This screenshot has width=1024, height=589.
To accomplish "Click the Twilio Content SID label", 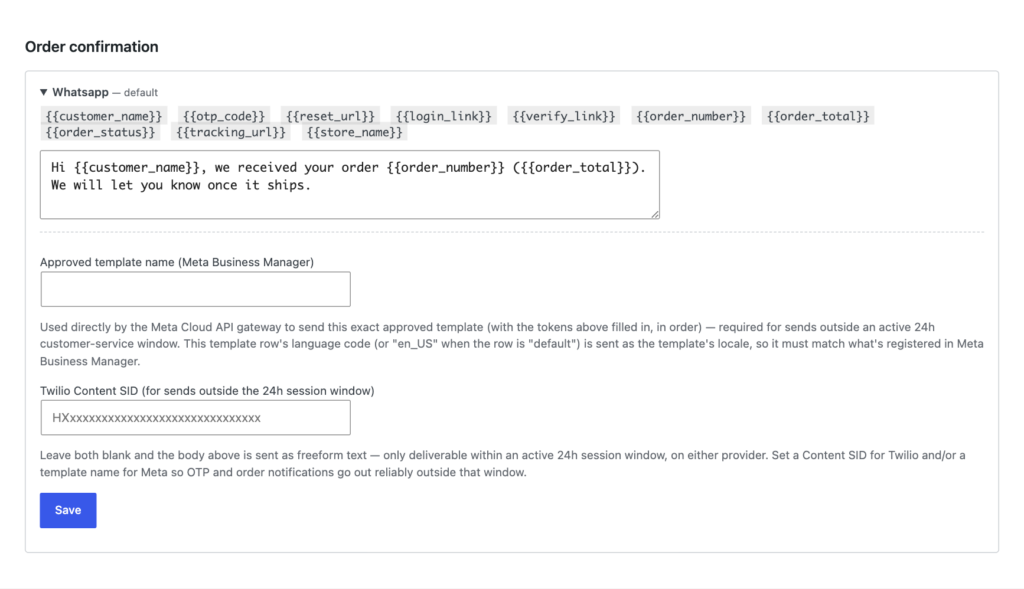I will pyautogui.click(x=207, y=390).
